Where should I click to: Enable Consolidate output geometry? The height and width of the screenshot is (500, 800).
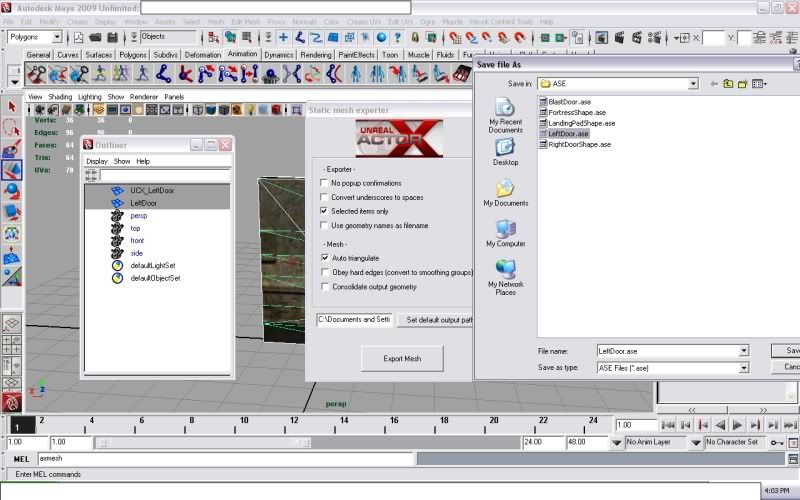pyautogui.click(x=325, y=286)
